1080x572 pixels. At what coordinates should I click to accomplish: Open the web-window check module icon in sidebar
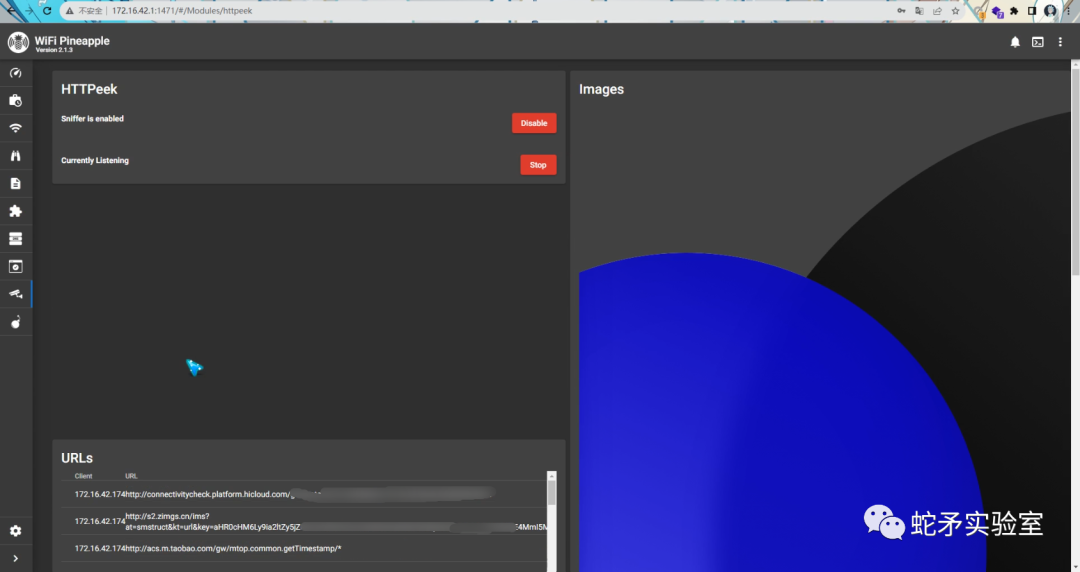click(15, 267)
